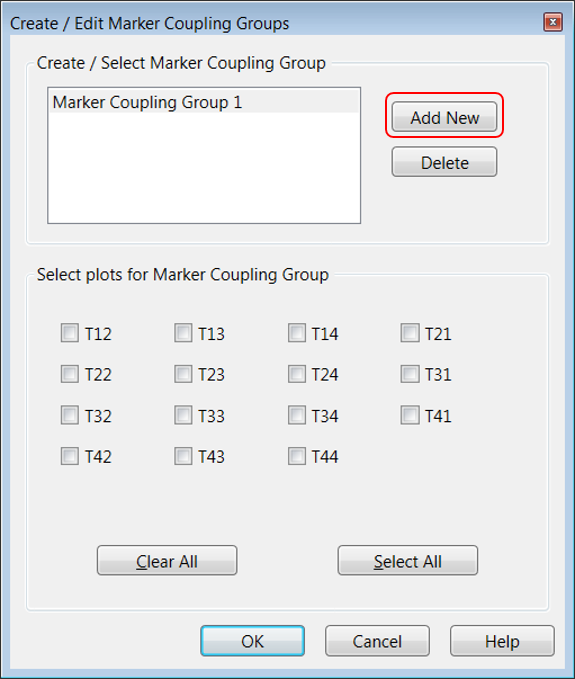The width and height of the screenshot is (575, 679).
Task: Tick the T41 plot checkbox
Action: coord(410,415)
